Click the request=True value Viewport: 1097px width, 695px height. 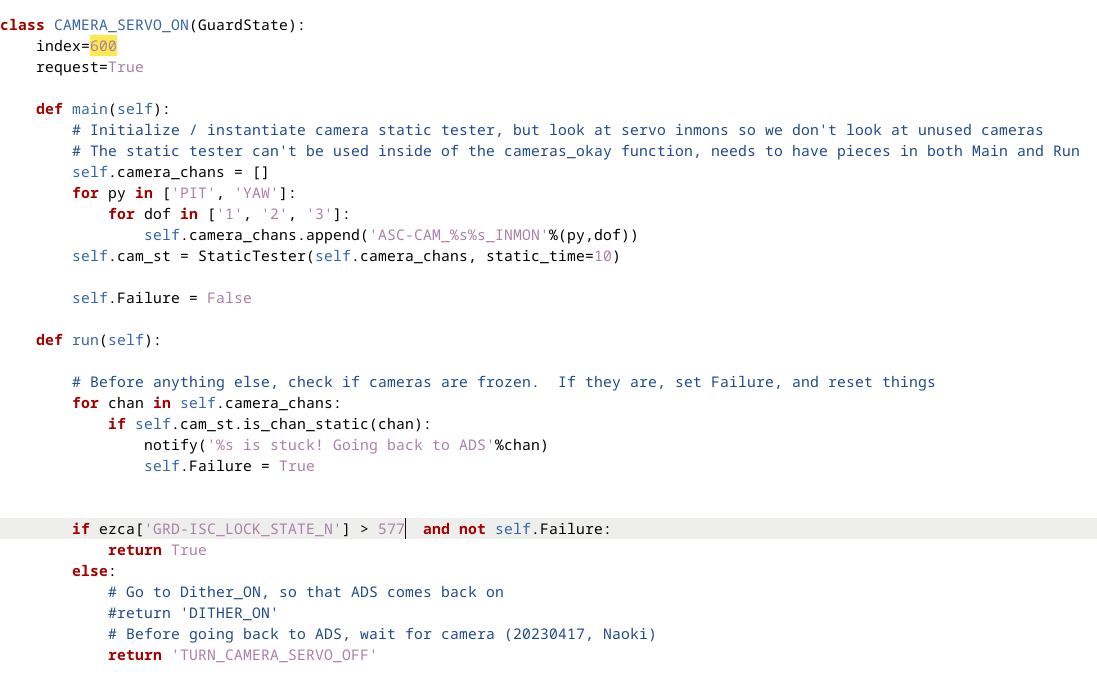pos(126,67)
